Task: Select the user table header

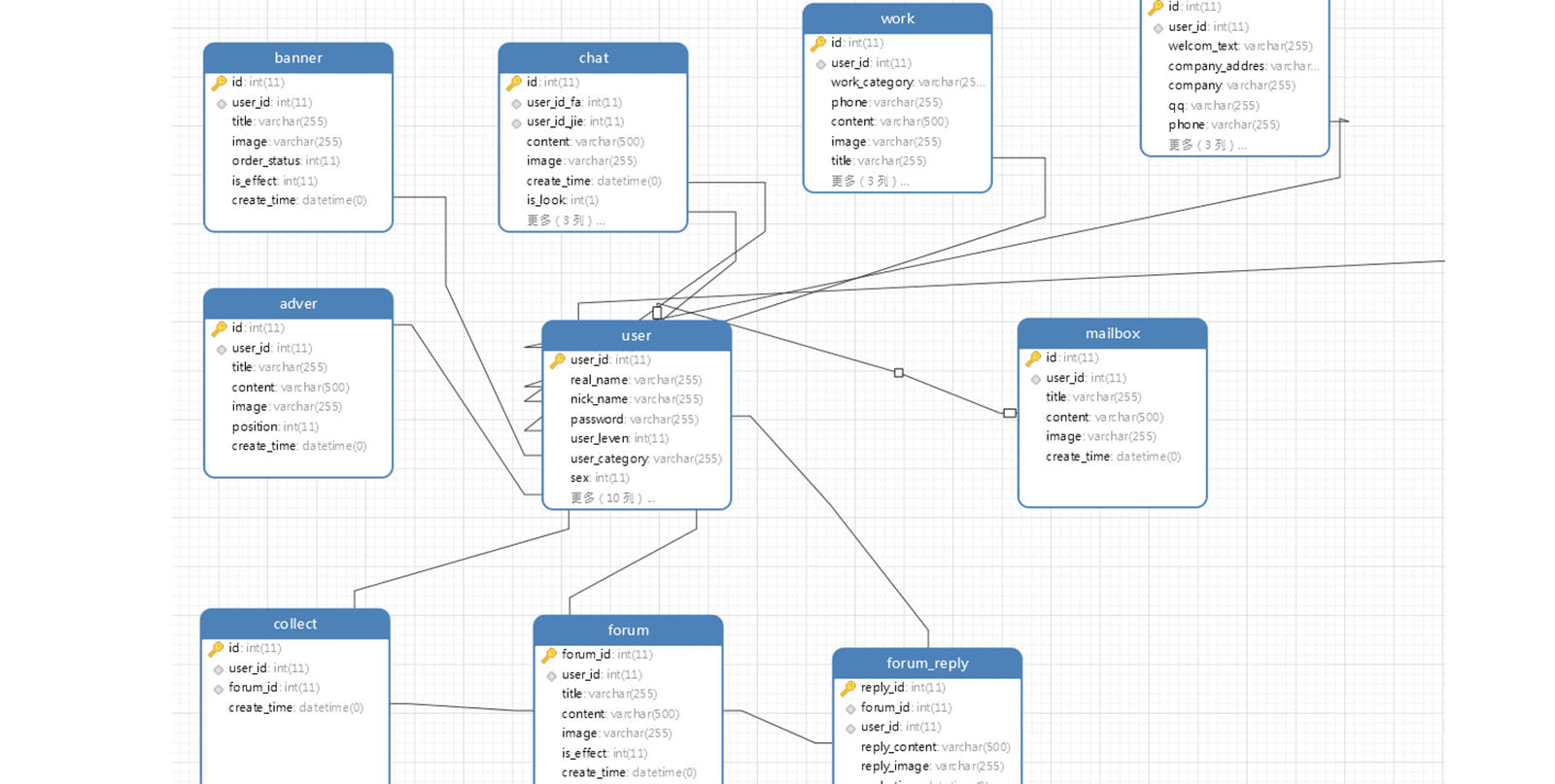Action: 637,336
